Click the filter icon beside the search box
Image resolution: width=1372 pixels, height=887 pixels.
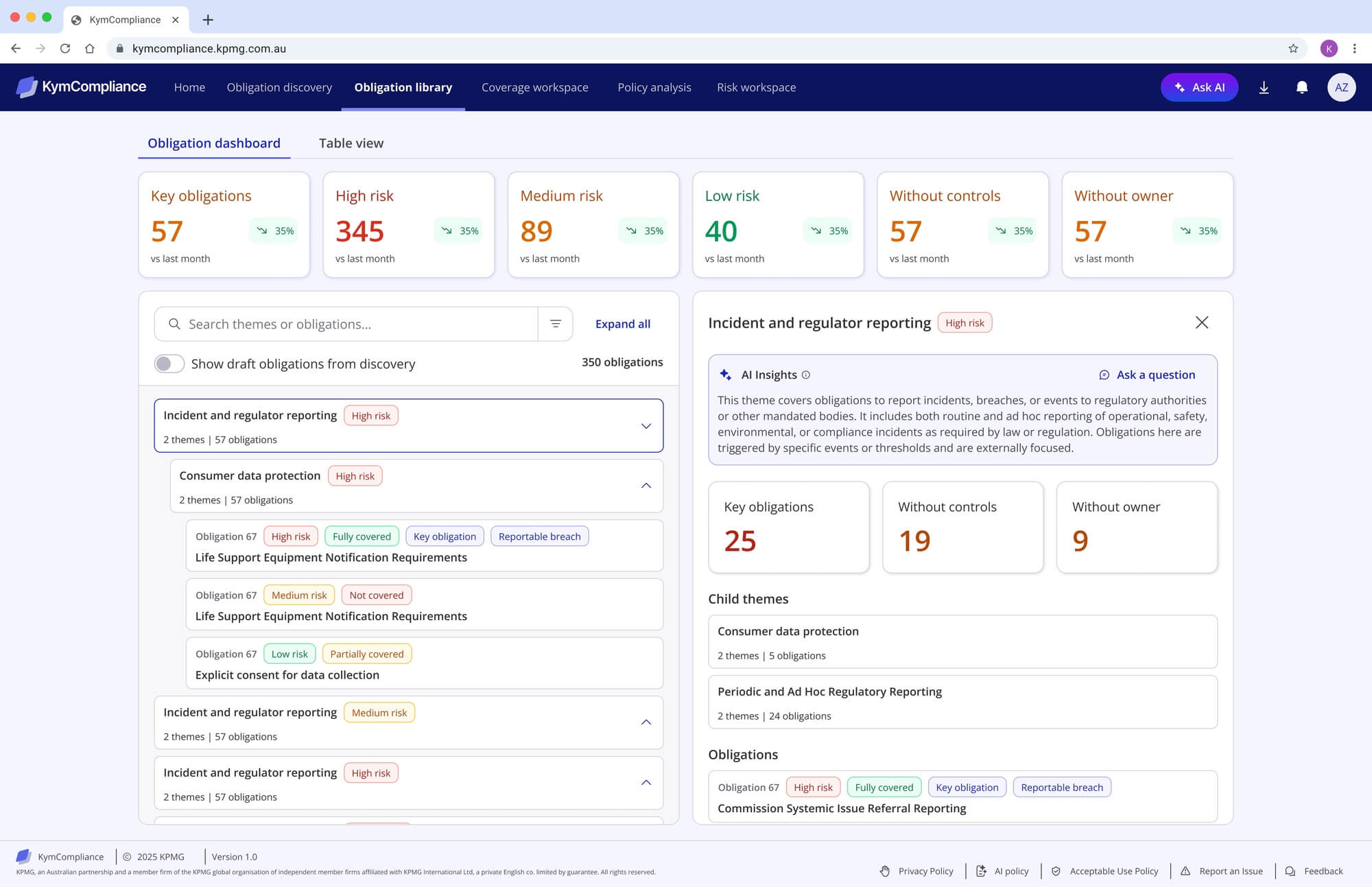[556, 324]
